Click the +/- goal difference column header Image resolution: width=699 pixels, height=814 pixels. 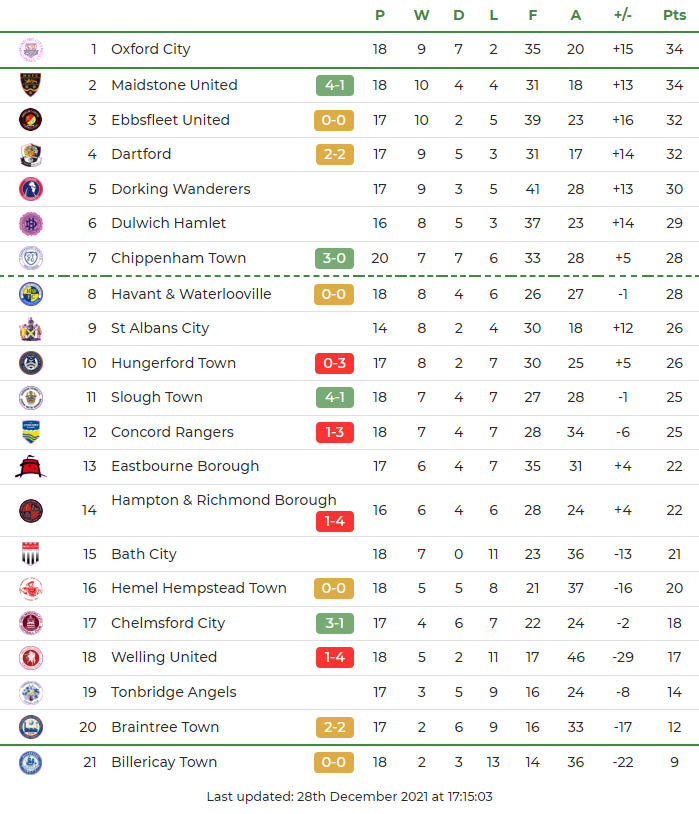[623, 15]
